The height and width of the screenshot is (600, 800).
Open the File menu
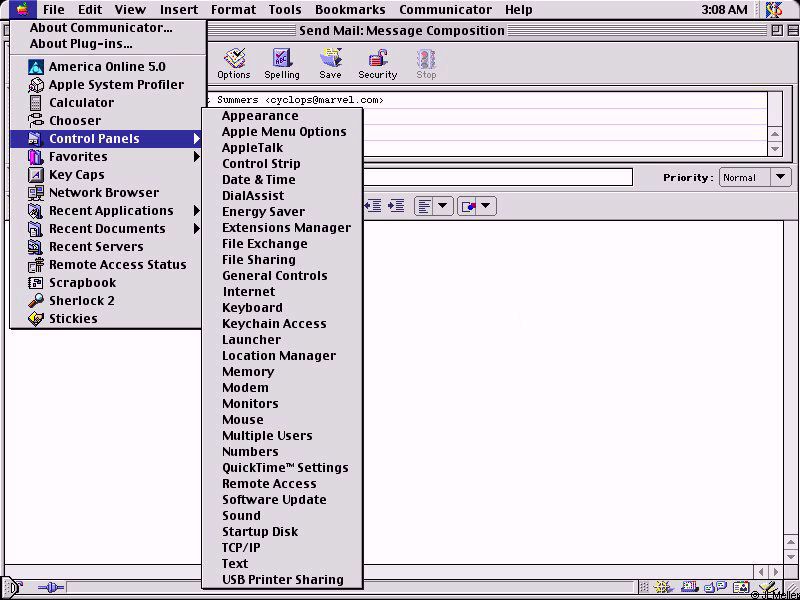pos(54,10)
